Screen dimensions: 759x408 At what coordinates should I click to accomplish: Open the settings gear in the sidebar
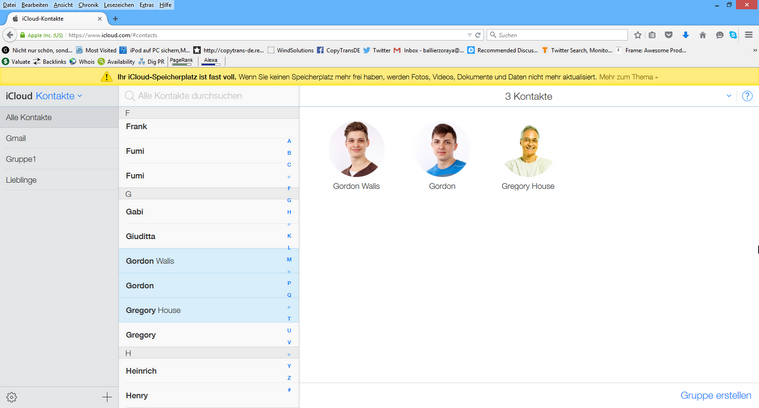click(x=12, y=397)
